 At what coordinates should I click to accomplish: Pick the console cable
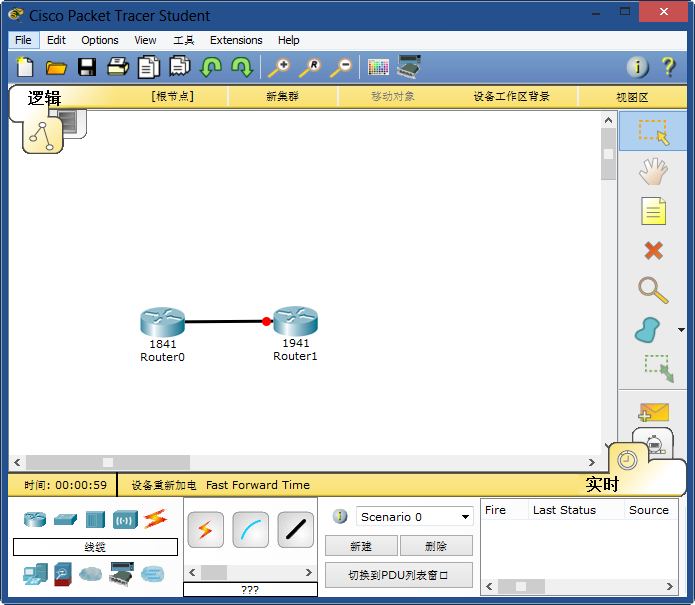click(x=250, y=530)
